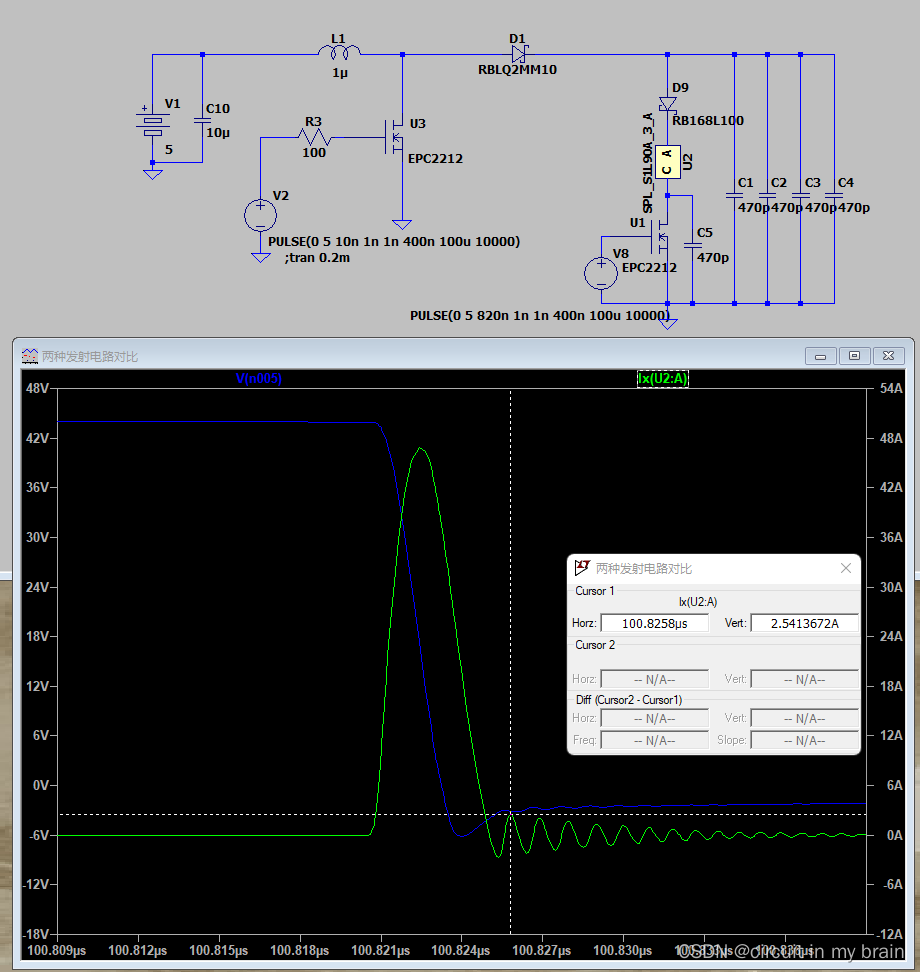920x972 pixels.
Task: Click the C5 470p capacitor
Action: point(692,245)
